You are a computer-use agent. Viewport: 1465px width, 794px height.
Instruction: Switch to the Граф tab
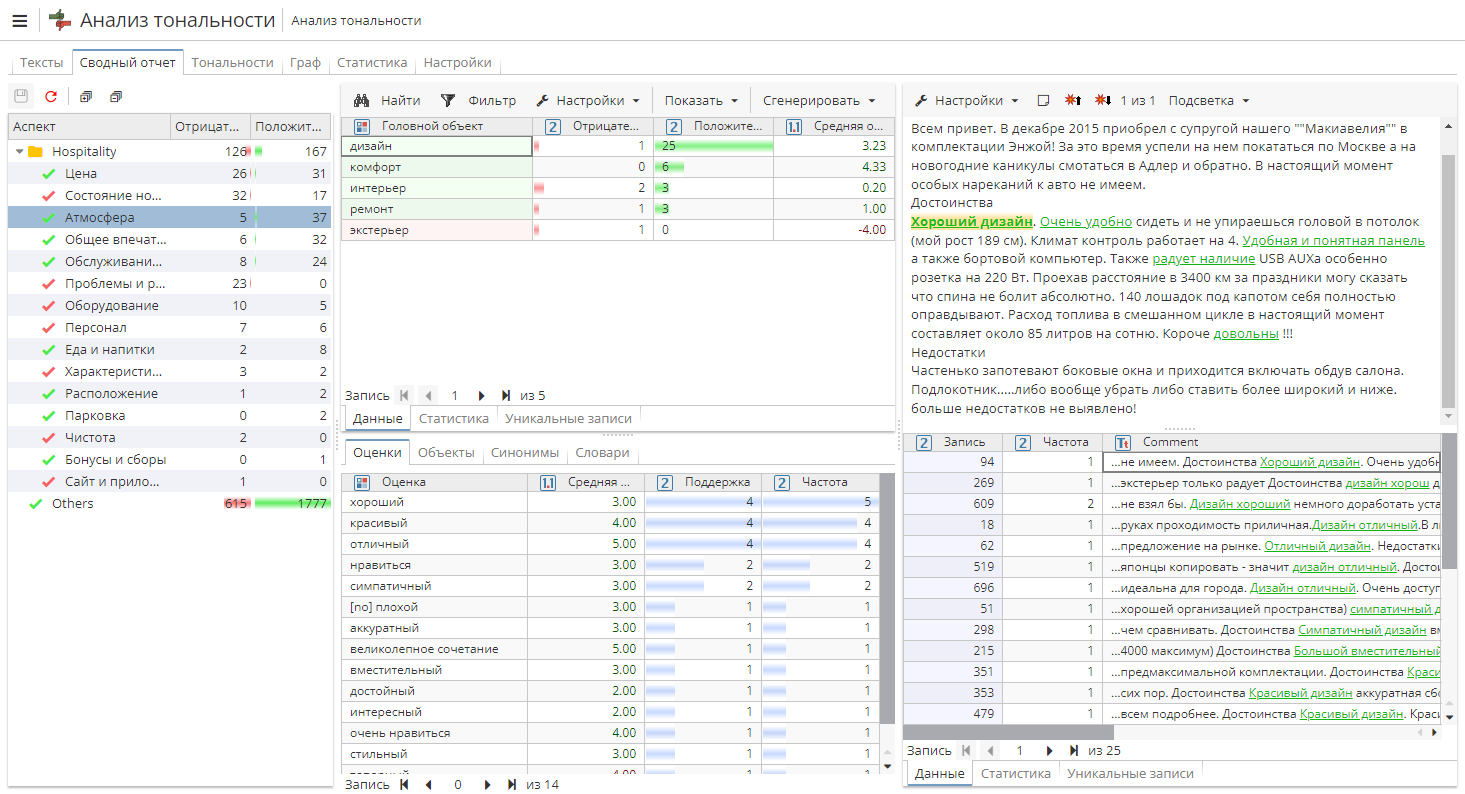(305, 62)
